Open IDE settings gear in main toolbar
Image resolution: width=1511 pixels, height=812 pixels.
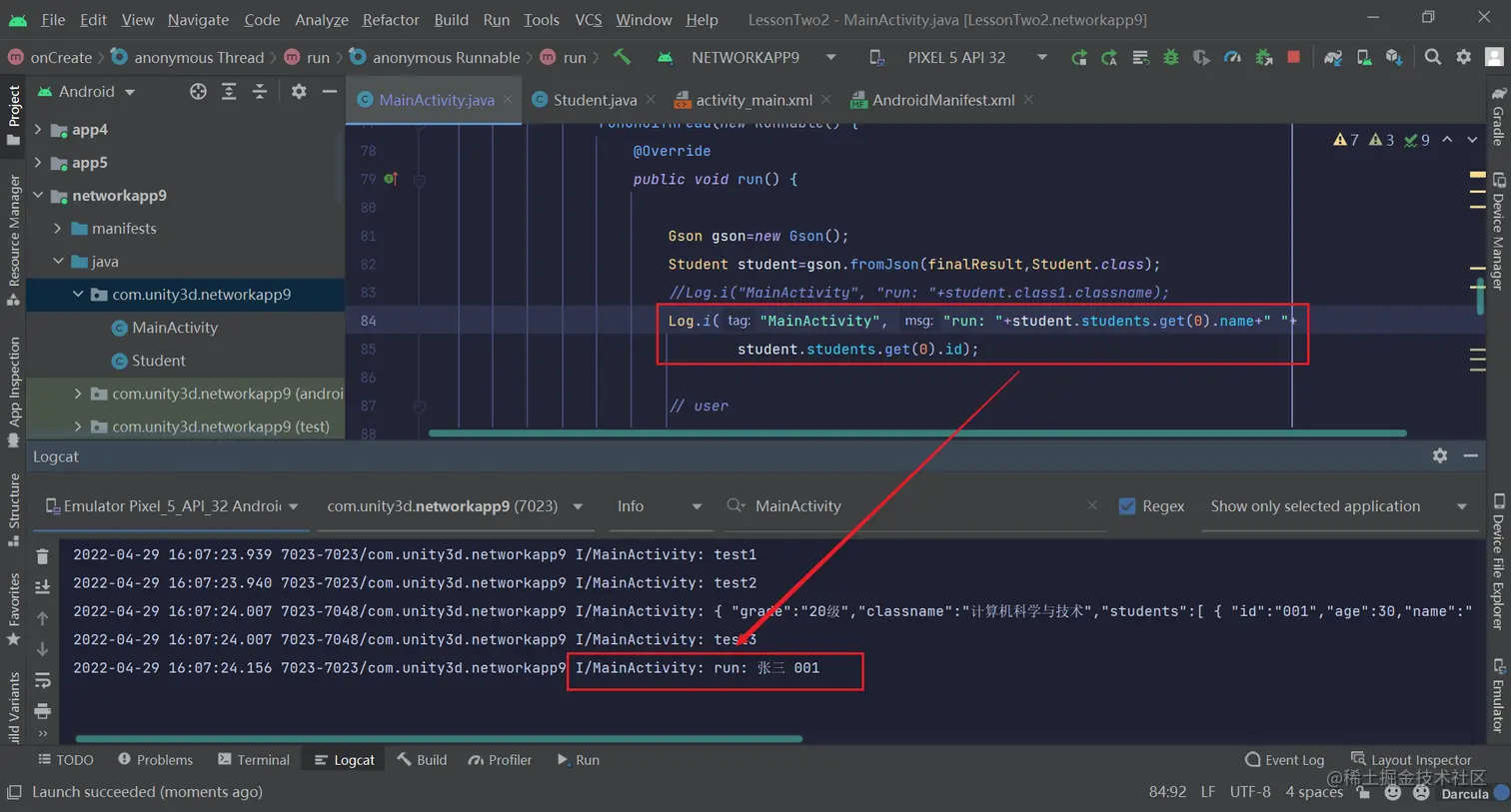(x=1464, y=57)
